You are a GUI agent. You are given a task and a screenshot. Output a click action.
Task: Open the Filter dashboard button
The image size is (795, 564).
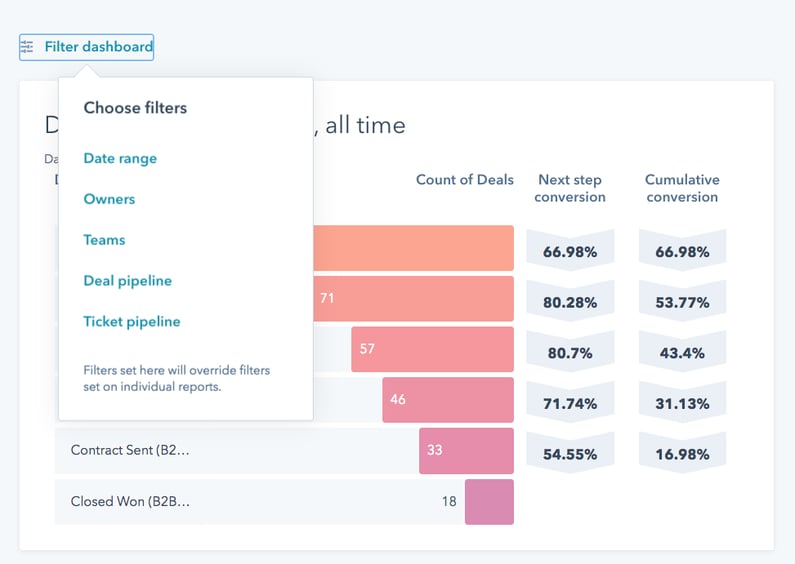click(x=86, y=47)
